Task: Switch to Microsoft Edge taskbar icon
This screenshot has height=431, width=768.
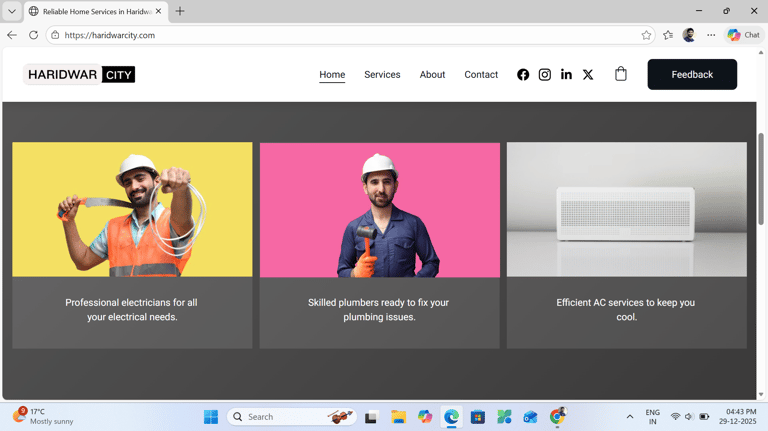Action: (x=451, y=417)
